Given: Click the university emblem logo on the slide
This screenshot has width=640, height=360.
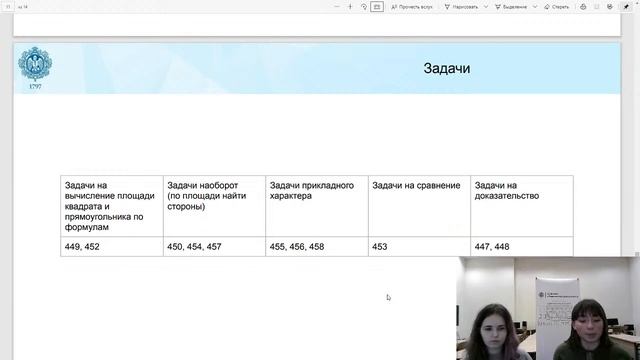Looking at the screenshot, I should (x=35, y=68).
